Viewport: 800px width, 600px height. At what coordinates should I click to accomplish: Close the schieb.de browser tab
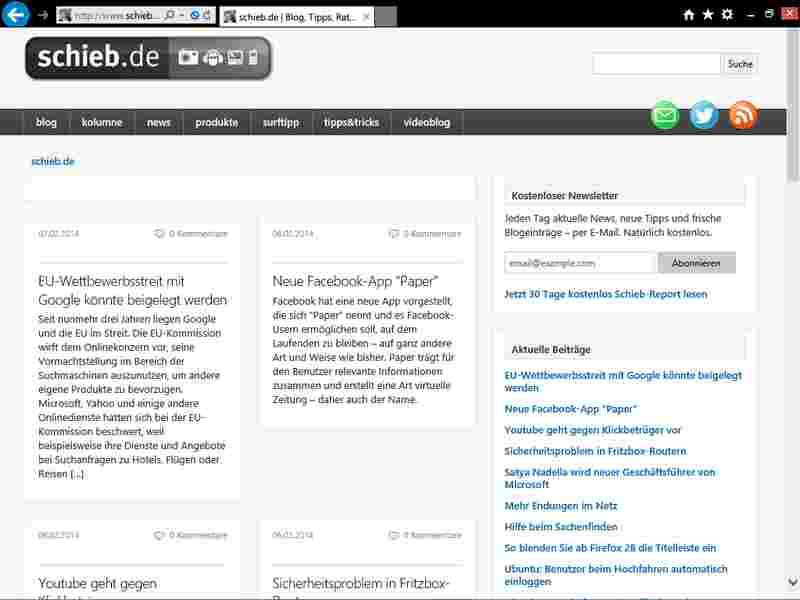coord(366,17)
